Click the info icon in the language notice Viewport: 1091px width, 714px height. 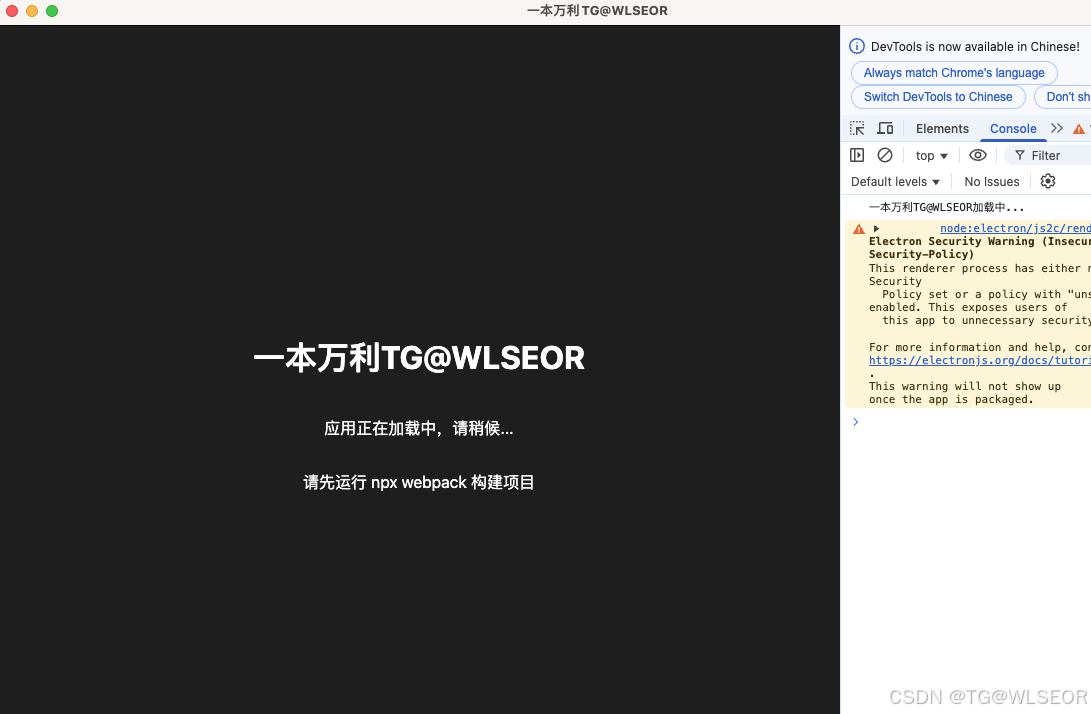click(856, 46)
